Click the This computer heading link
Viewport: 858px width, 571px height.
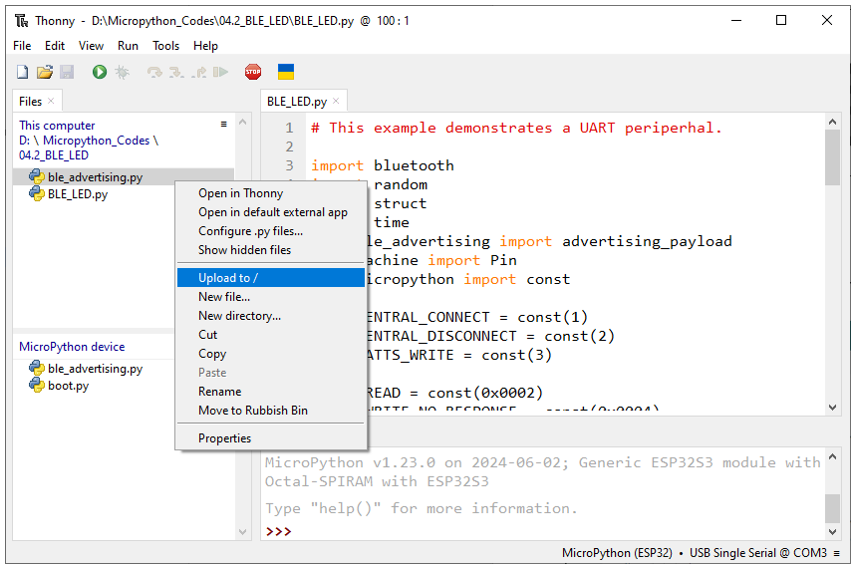[x=57, y=126]
